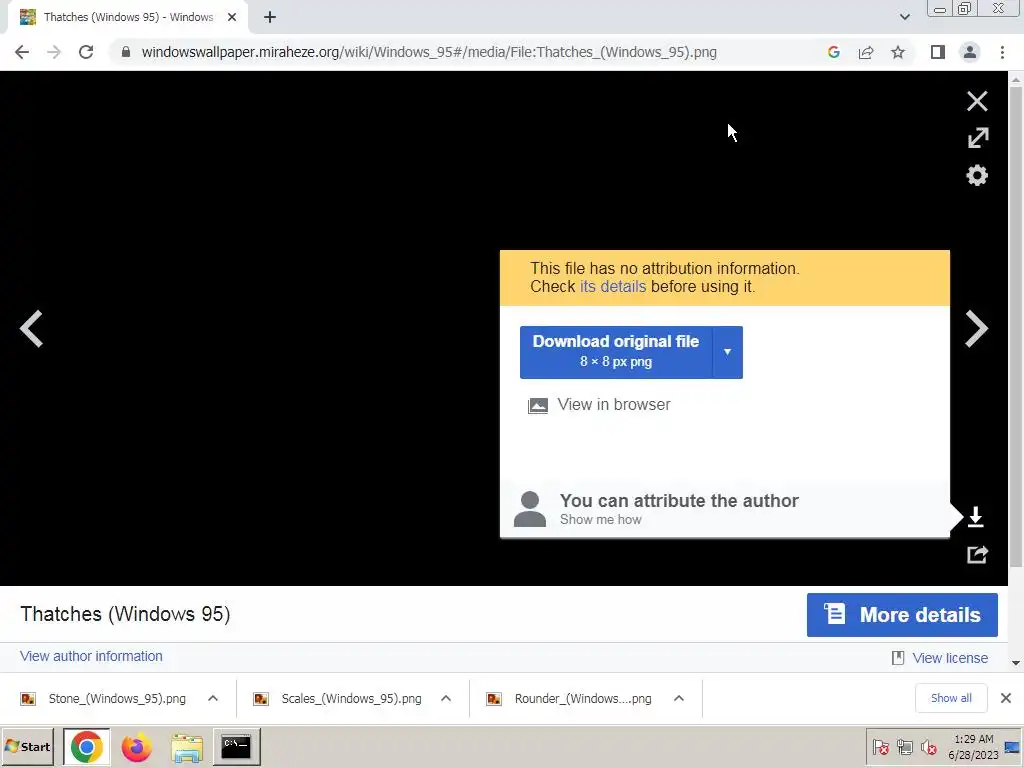1024x768 pixels.
Task: Expand options for Scales_(Windows_95).png download
Action: pos(446,699)
